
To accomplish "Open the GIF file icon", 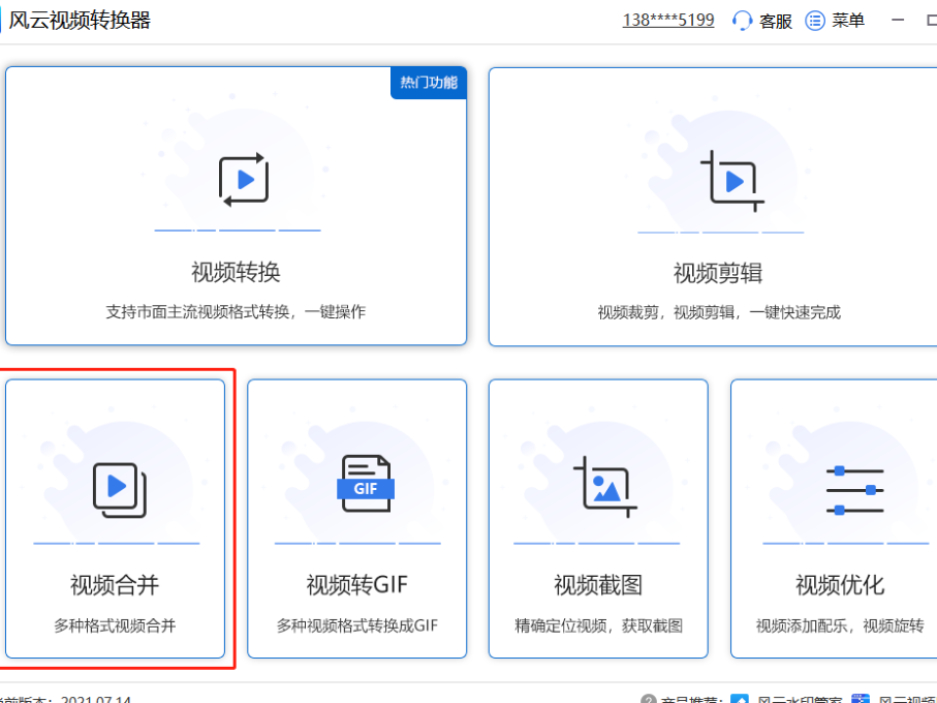I will 365,484.
